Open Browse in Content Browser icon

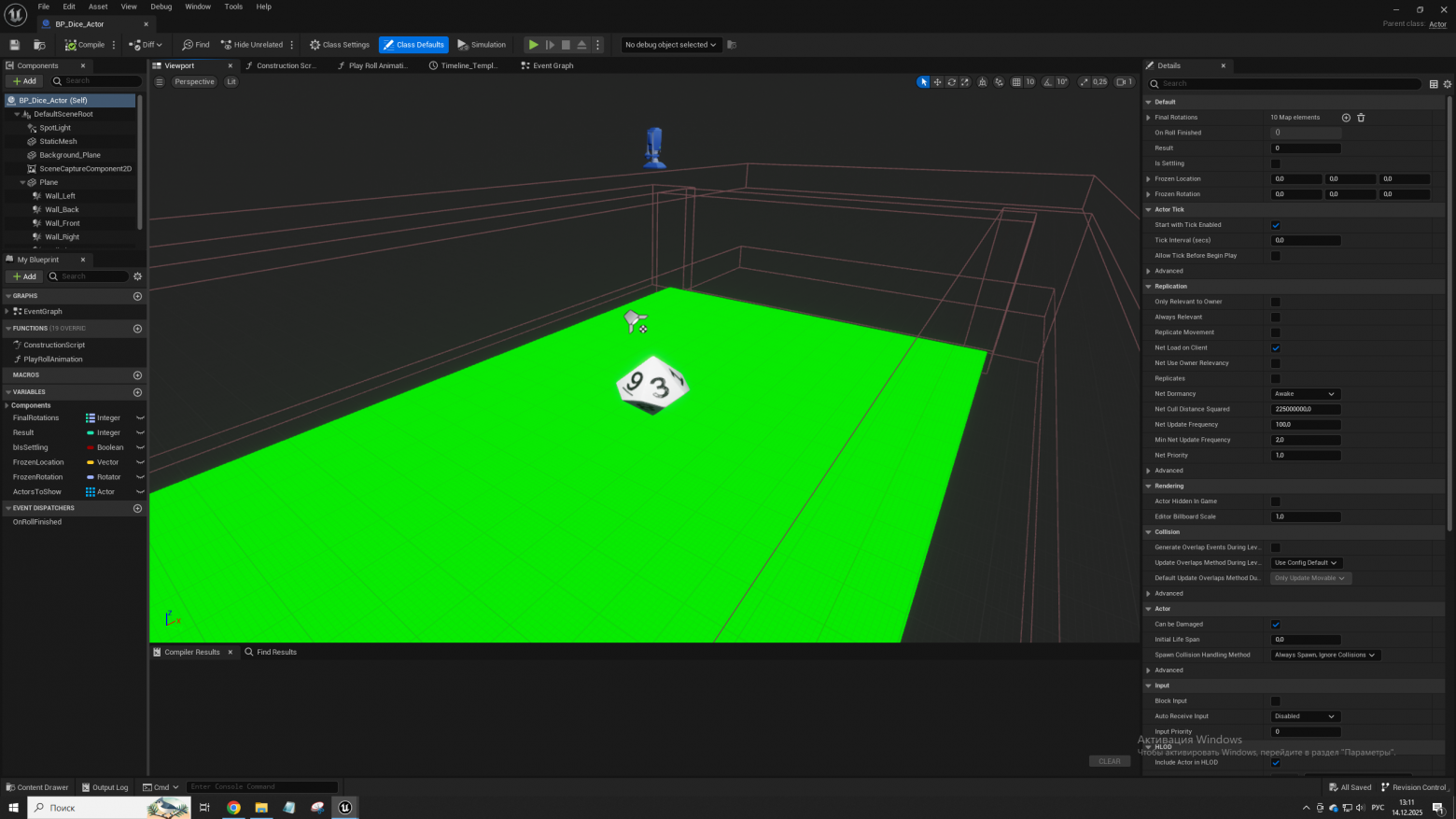click(x=39, y=45)
